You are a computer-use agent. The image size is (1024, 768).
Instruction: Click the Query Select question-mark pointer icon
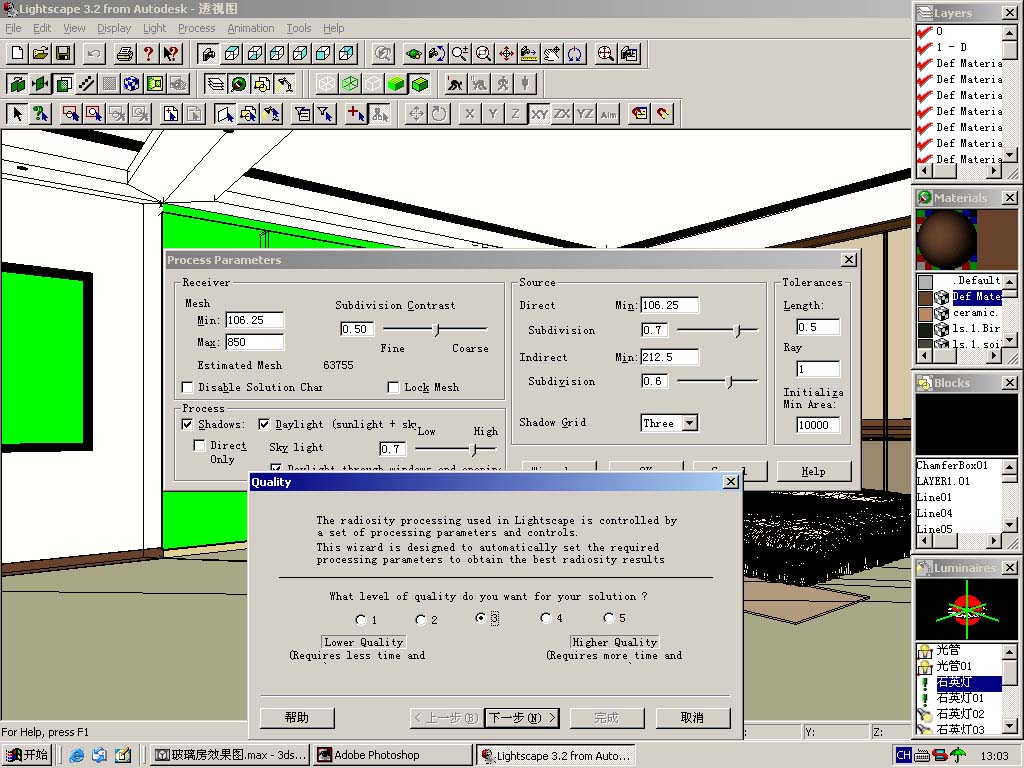40,114
